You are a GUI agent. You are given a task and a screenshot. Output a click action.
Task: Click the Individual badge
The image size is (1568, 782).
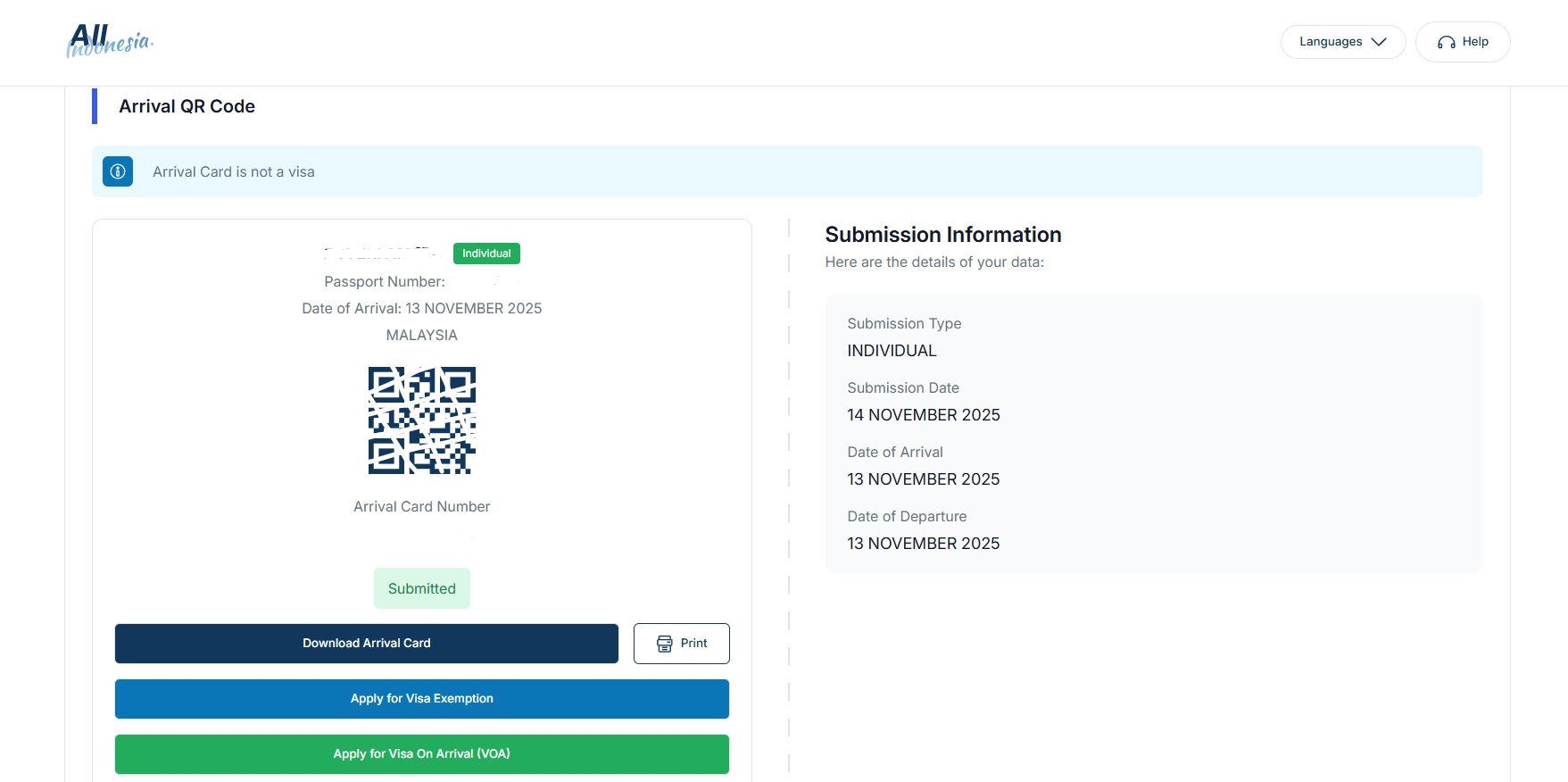coord(486,254)
